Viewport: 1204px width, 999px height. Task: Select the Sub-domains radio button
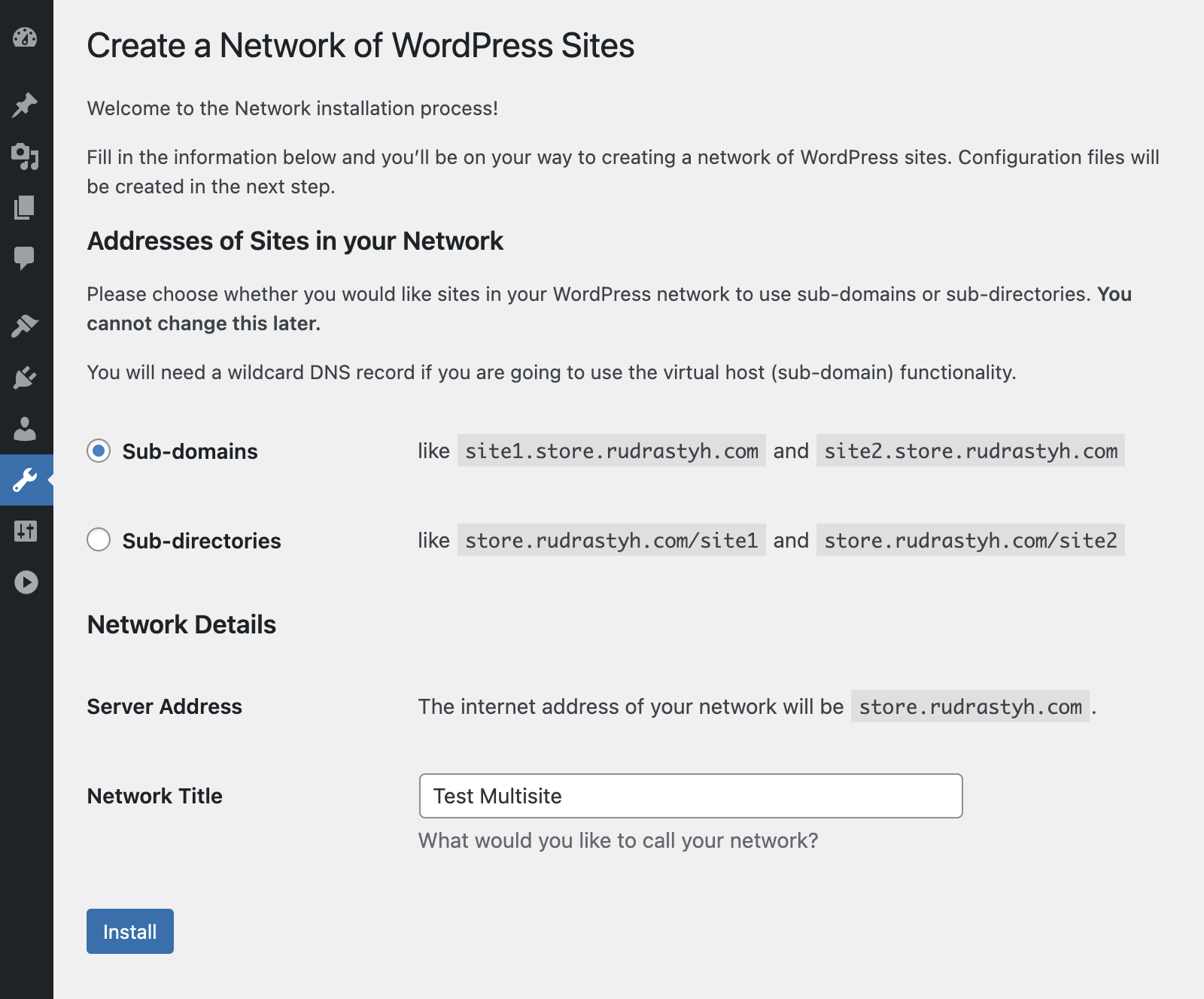(x=99, y=451)
